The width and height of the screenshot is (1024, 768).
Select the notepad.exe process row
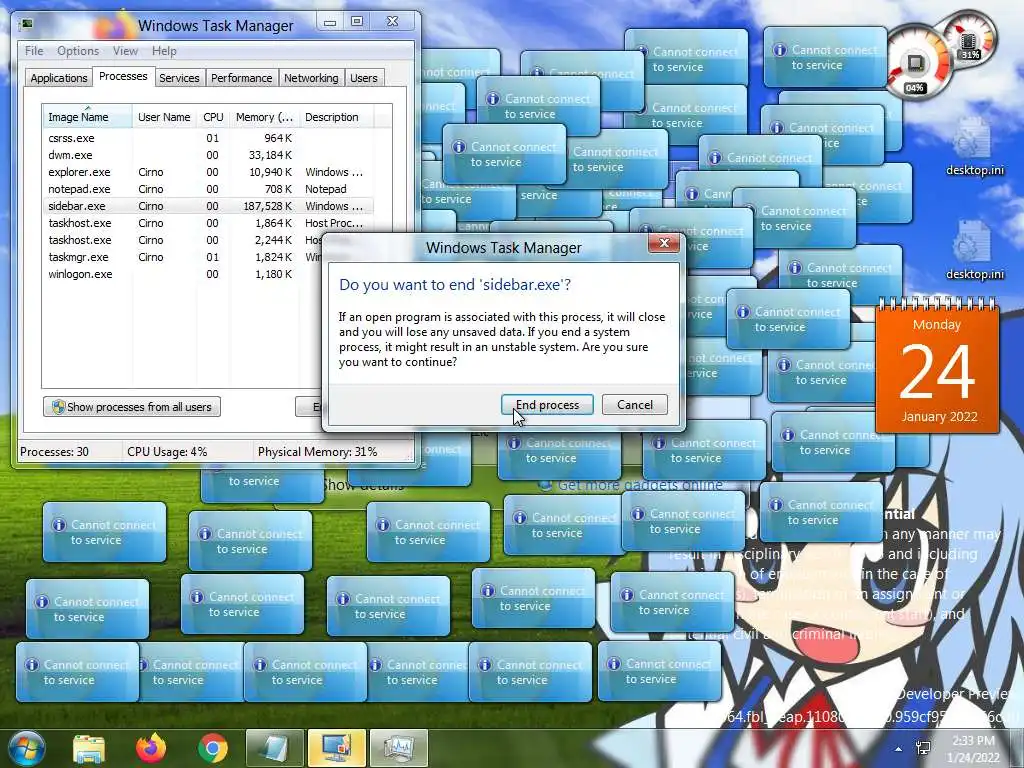point(208,189)
